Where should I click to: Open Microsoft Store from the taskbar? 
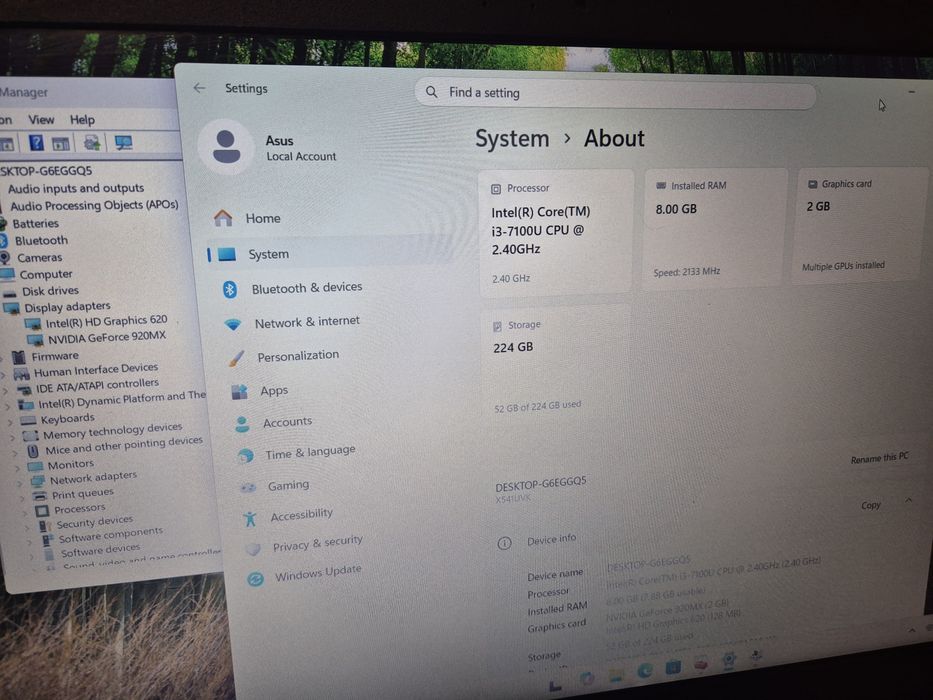(673, 668)
